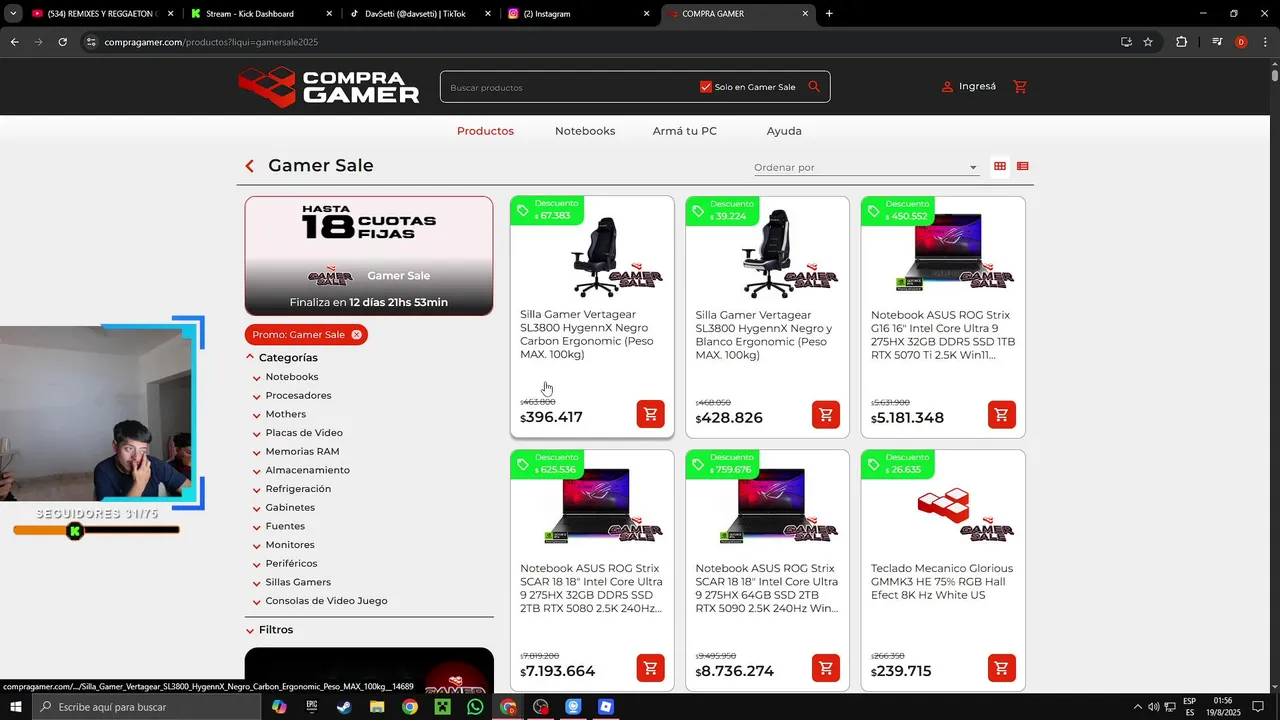This screenshot has height=720, width=1280.
Task: Open the Ordenar por dropdown
Action: (866, 167)
